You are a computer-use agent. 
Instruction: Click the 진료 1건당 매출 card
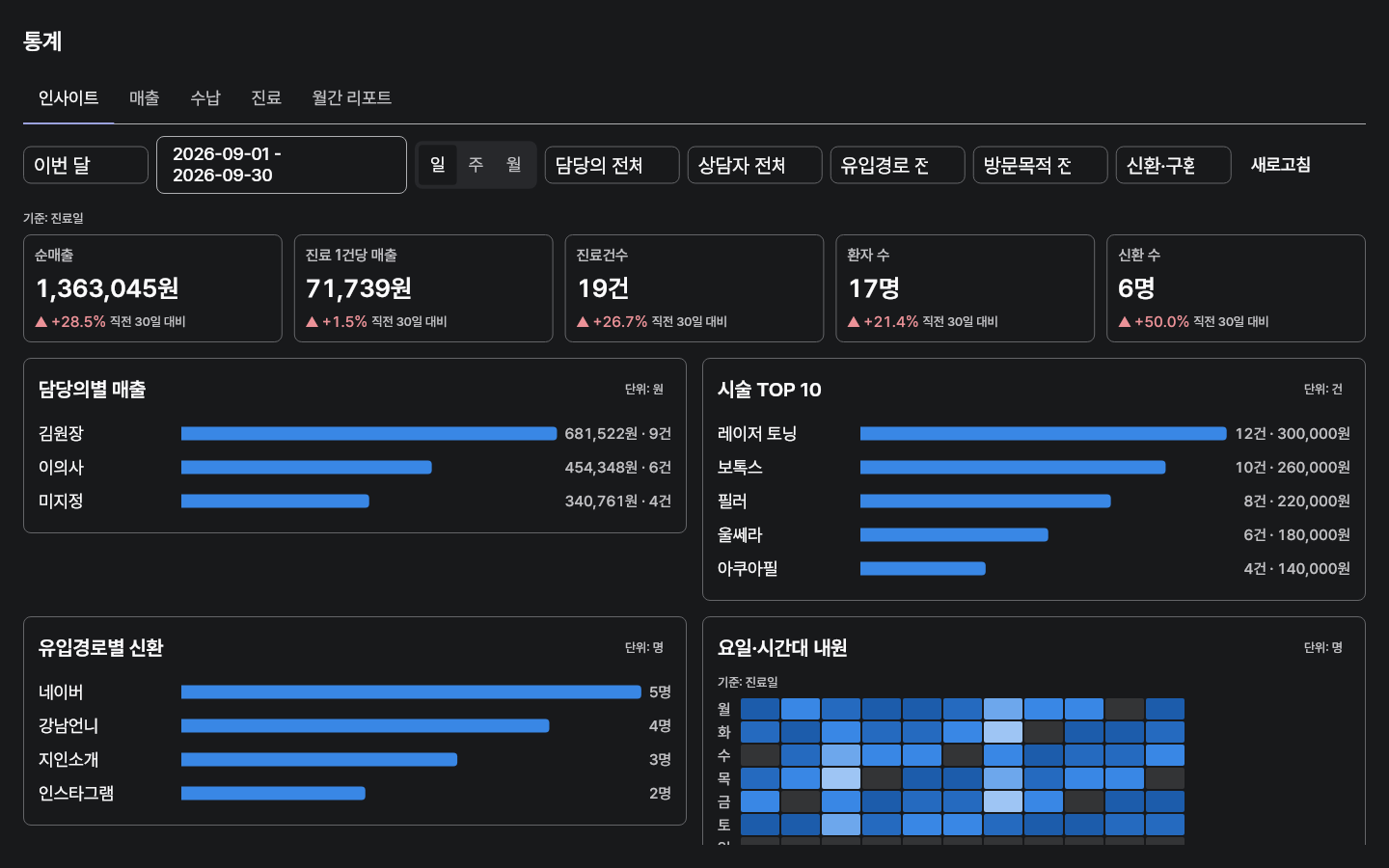423,288
